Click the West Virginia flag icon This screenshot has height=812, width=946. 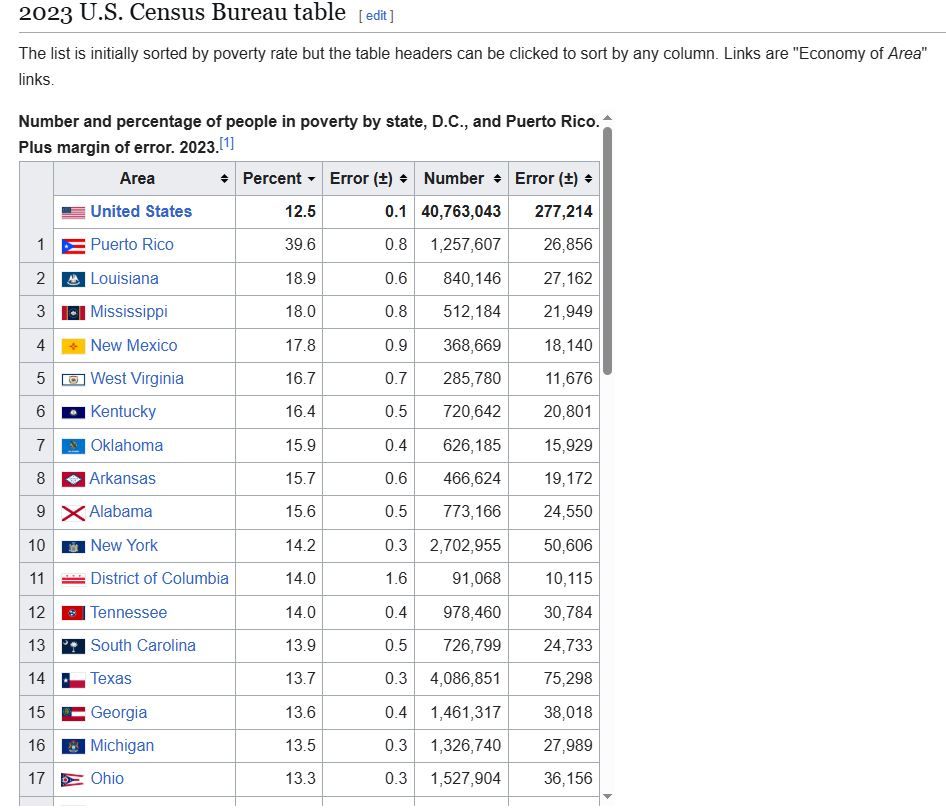(73, 379)
